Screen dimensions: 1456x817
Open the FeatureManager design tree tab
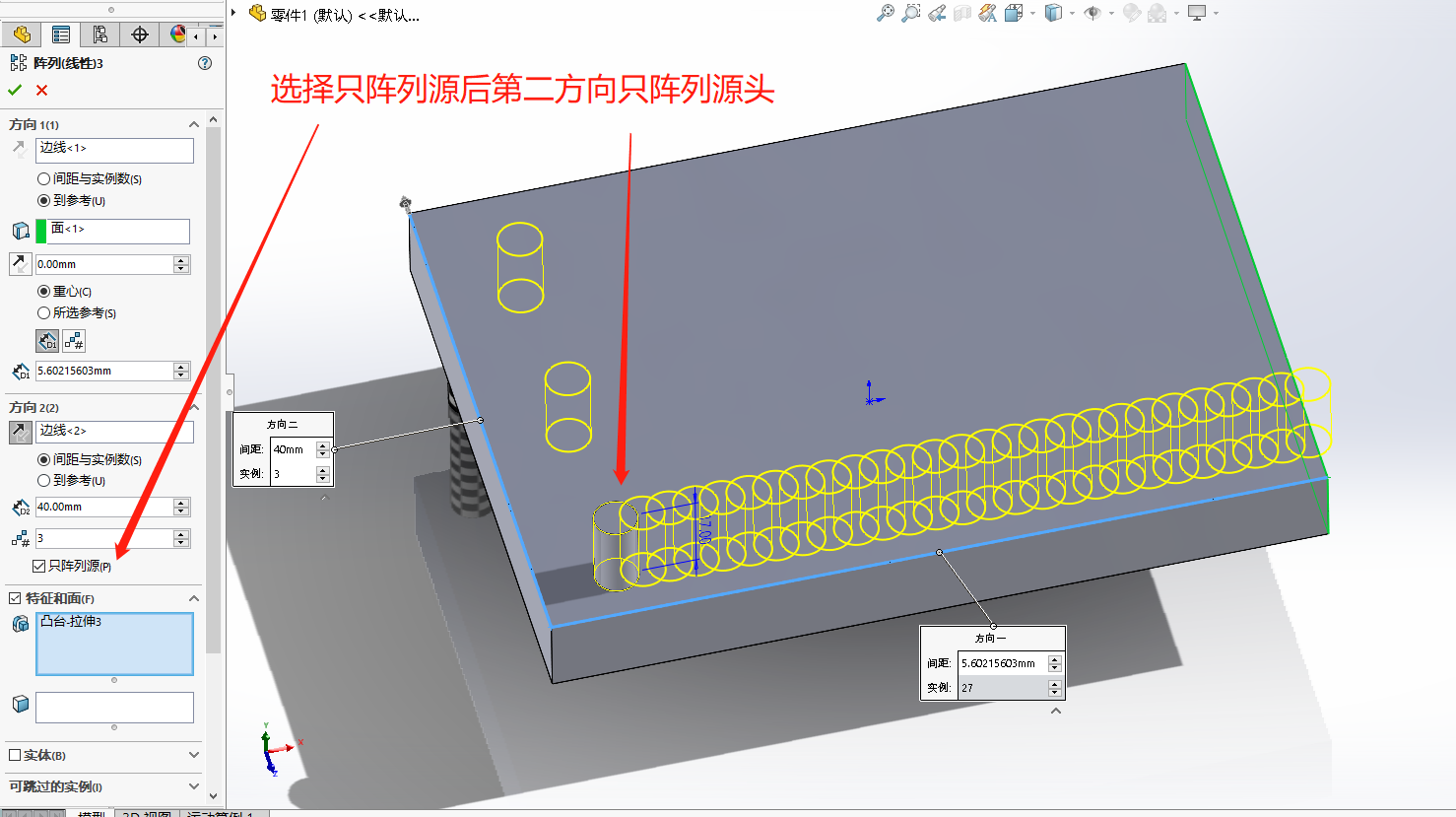pos(22,34)
